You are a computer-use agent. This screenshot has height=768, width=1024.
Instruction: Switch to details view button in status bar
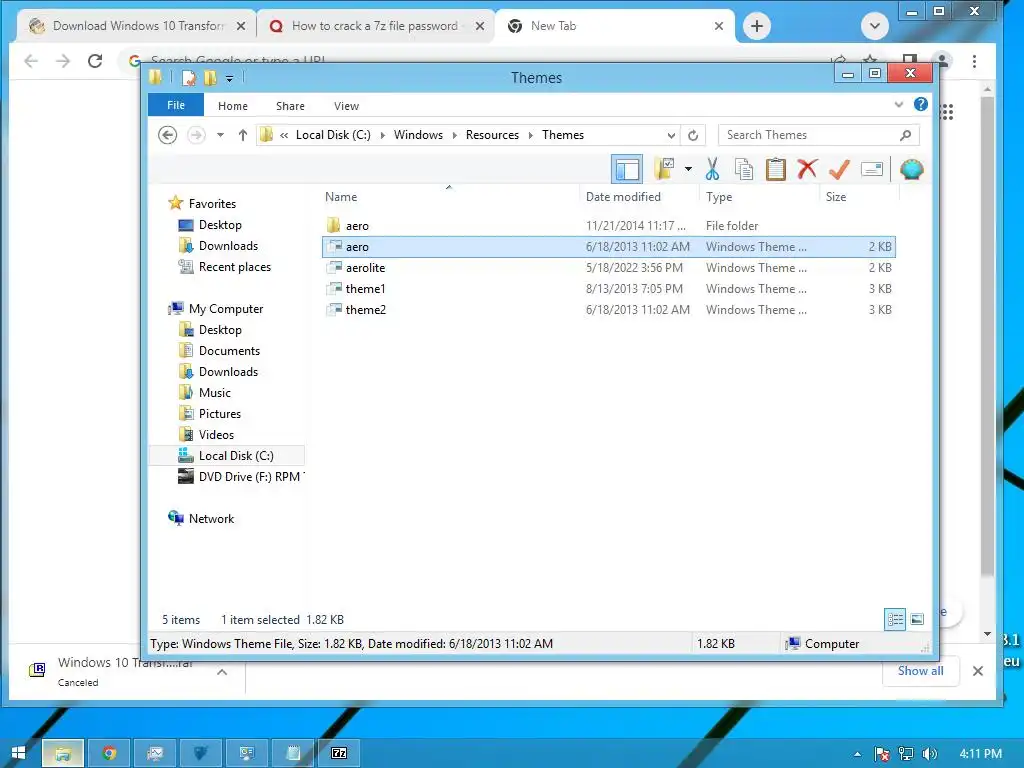[x=895, y=619]
